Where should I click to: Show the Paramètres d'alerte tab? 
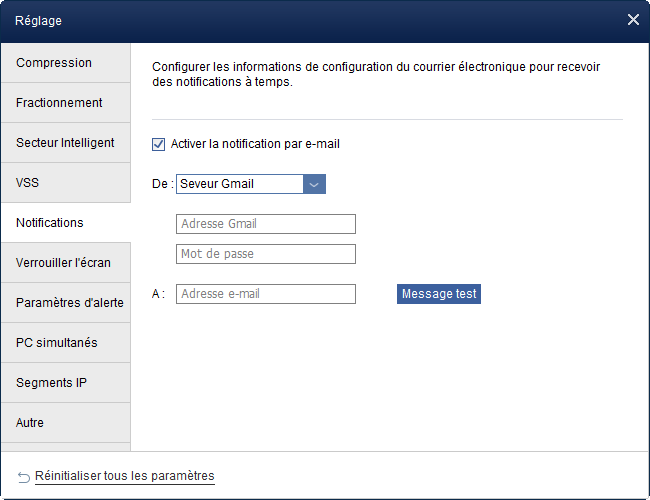point(65,303)
